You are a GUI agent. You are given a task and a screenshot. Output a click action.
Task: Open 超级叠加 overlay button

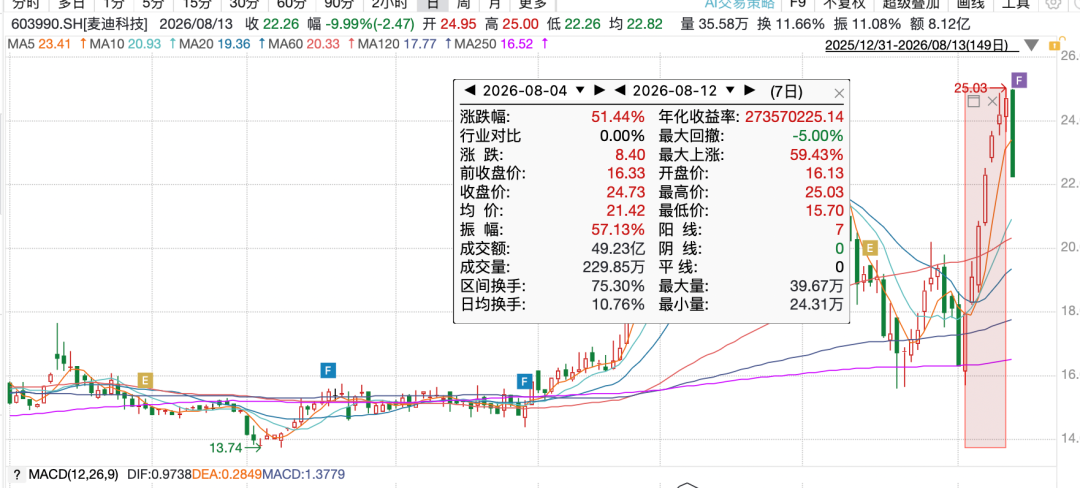click(x=909, y=3)
